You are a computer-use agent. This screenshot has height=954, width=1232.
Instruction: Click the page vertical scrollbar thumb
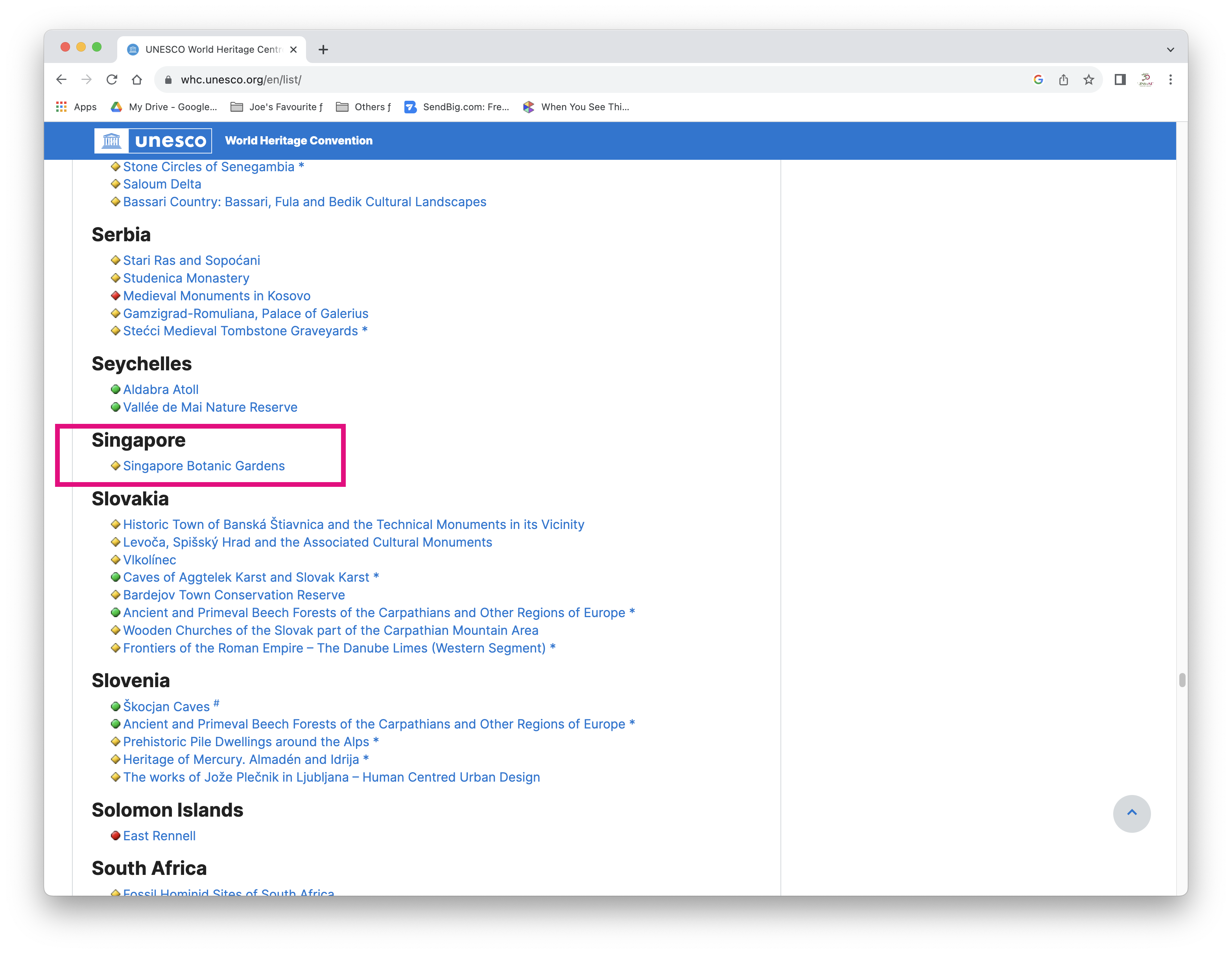point(1182,680)
